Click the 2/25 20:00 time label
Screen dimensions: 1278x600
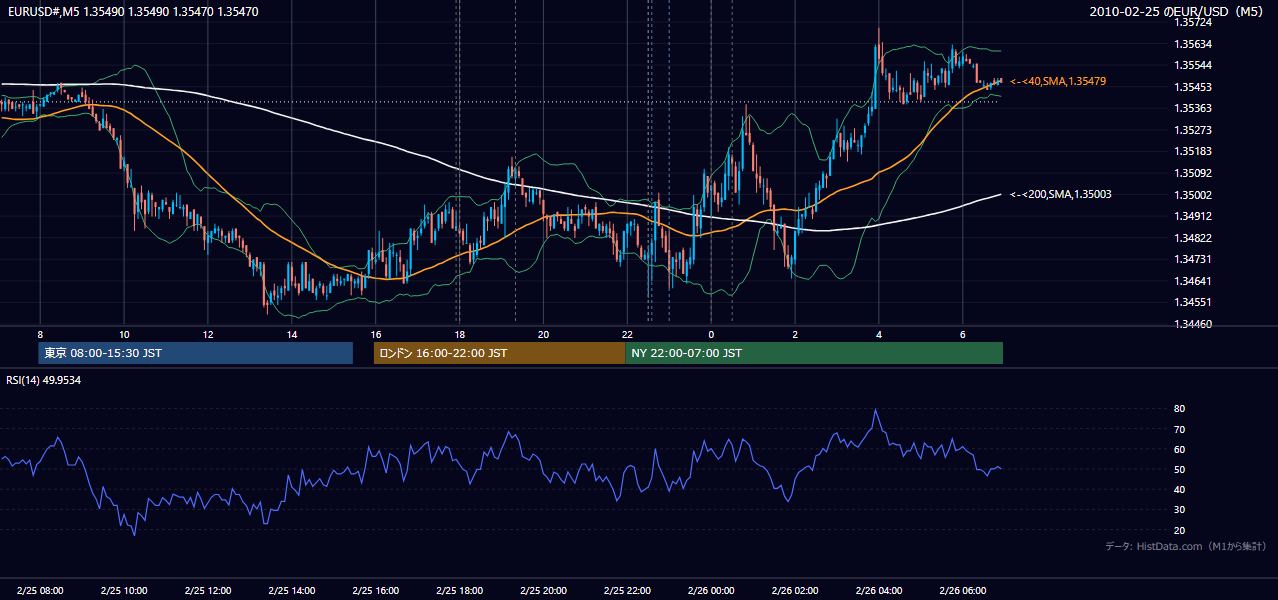(543, 591)
